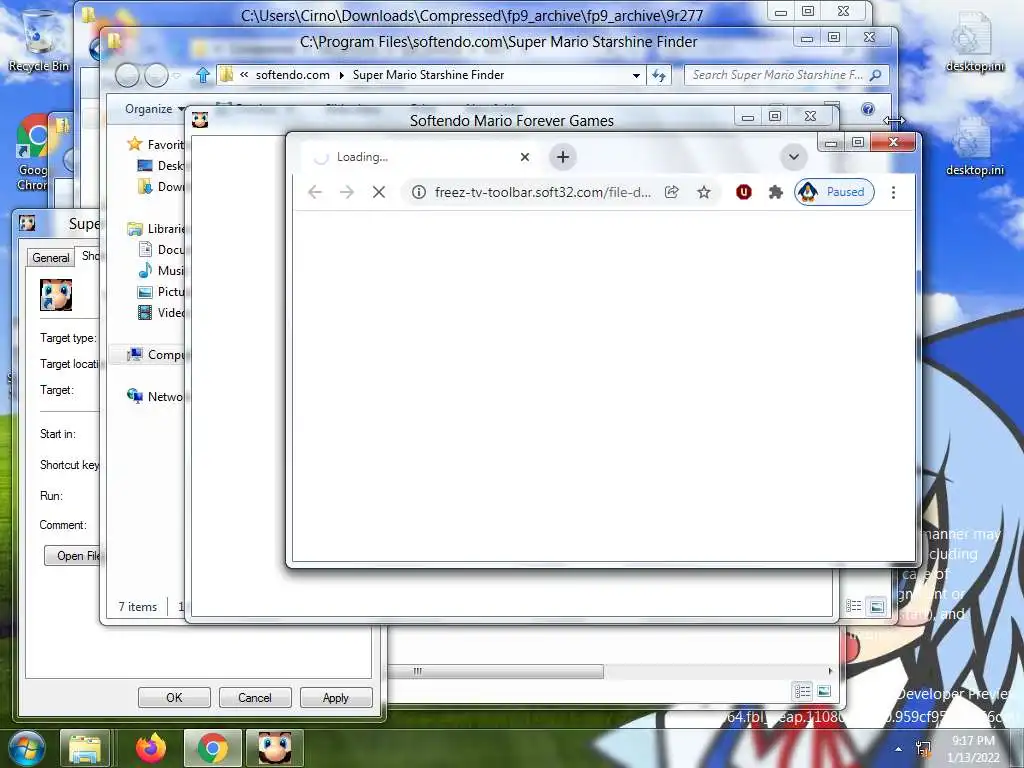Click Explorer's round Back button

(x=127, y=76)
